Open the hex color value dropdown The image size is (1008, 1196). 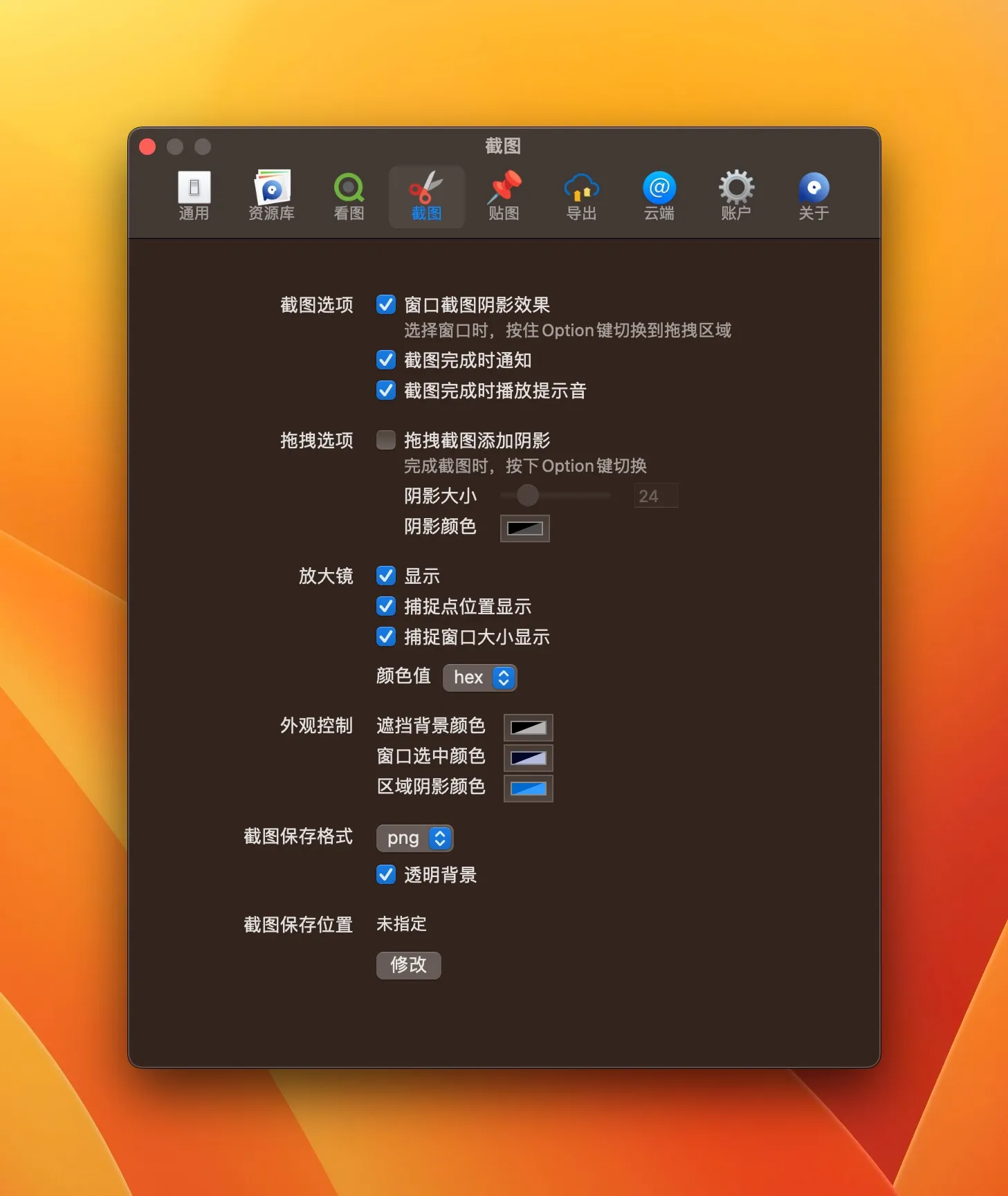click(480, 677)
